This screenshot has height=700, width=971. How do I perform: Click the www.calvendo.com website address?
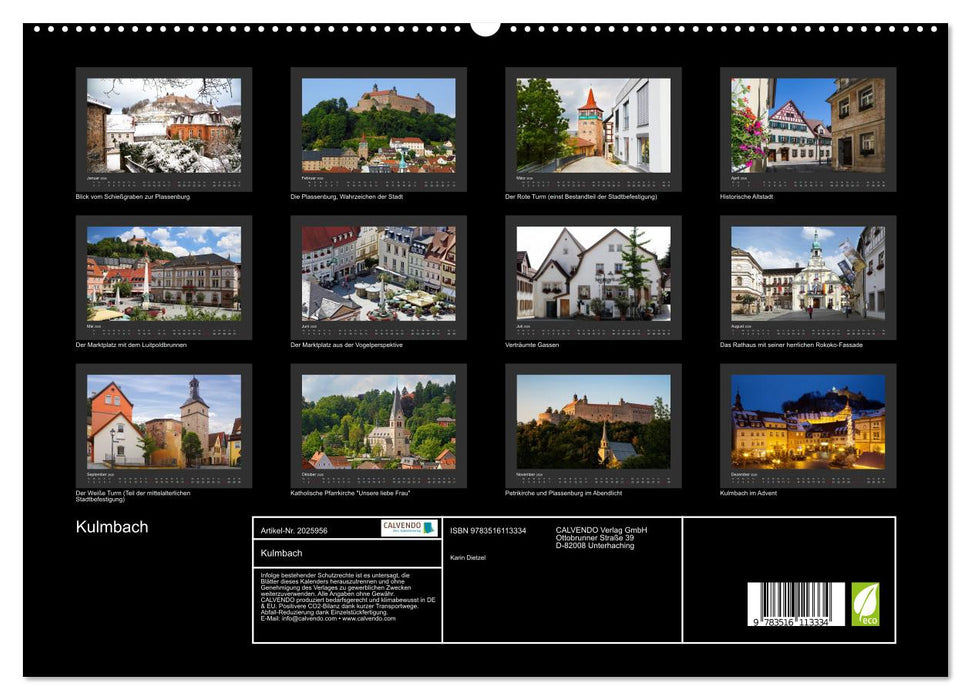pos(367,616)
